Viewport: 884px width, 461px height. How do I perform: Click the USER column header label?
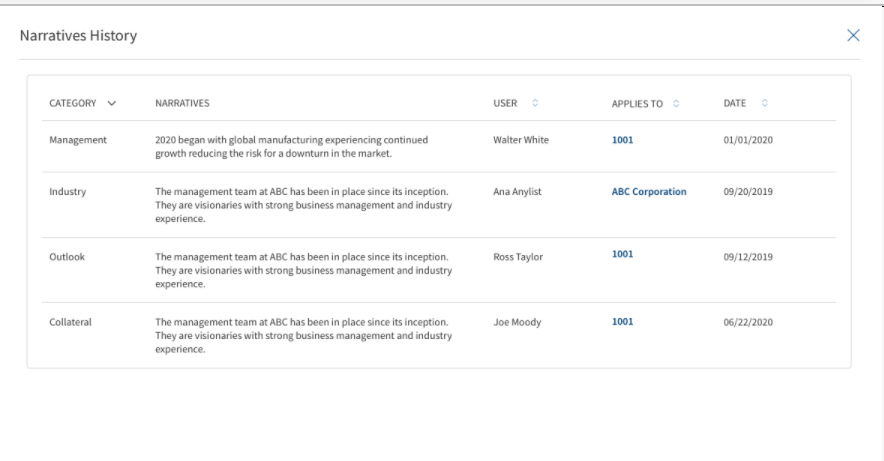[505, 103]
